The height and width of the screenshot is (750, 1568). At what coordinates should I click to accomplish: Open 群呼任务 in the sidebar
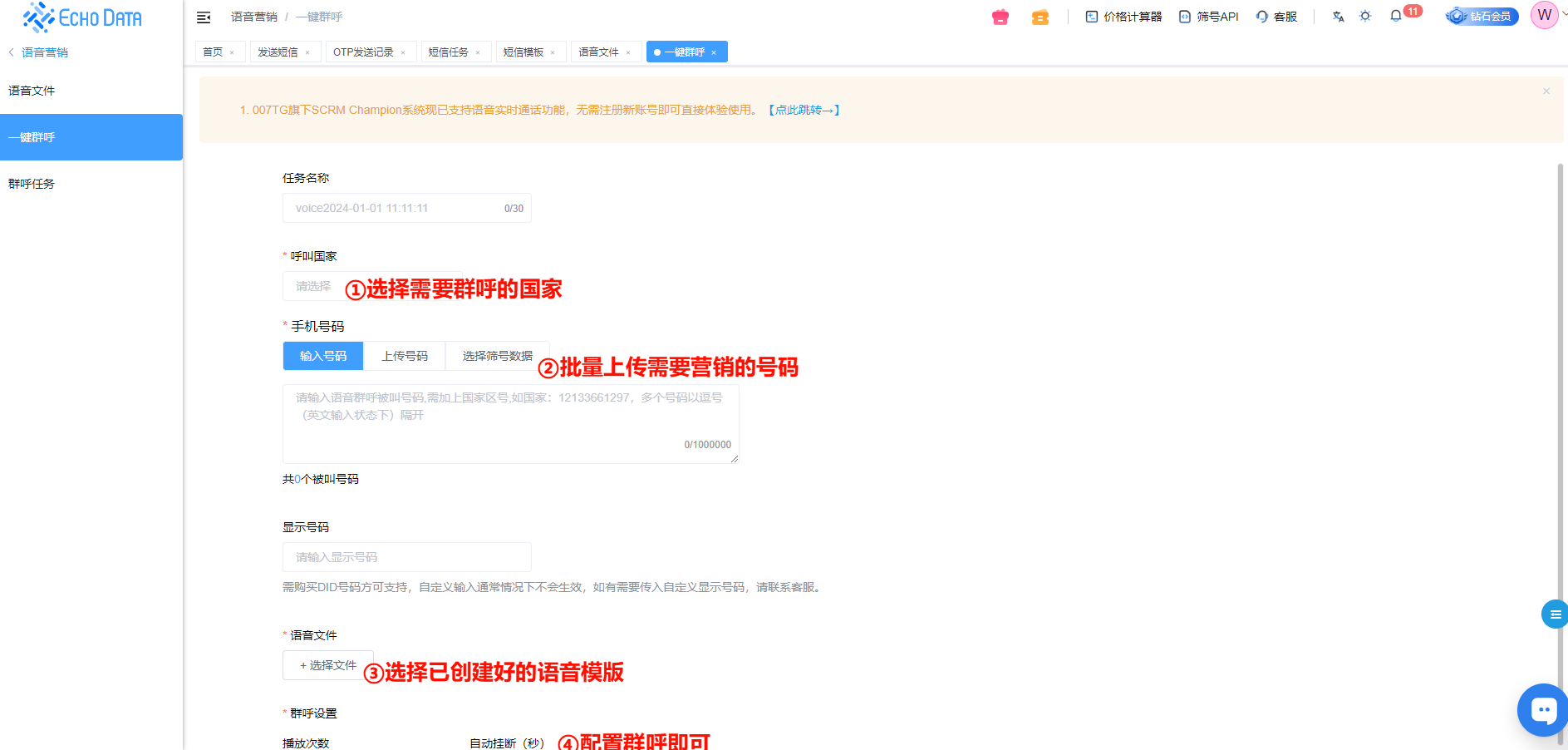pos(32,184)
